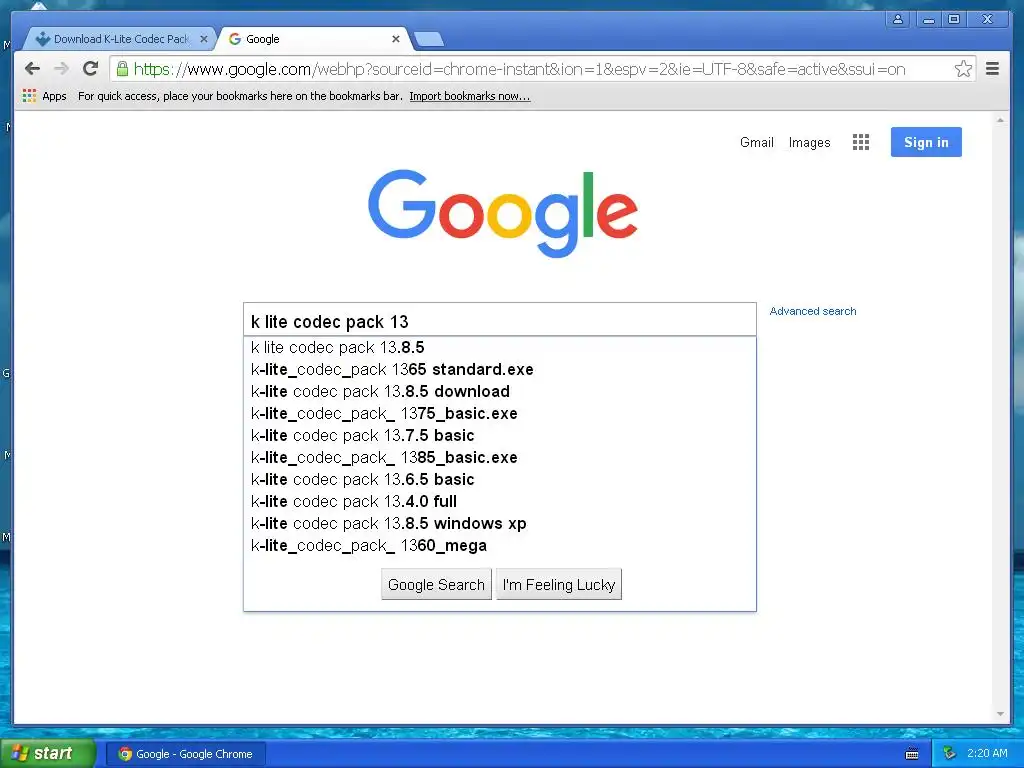Open Gmail link

[756, 142]
